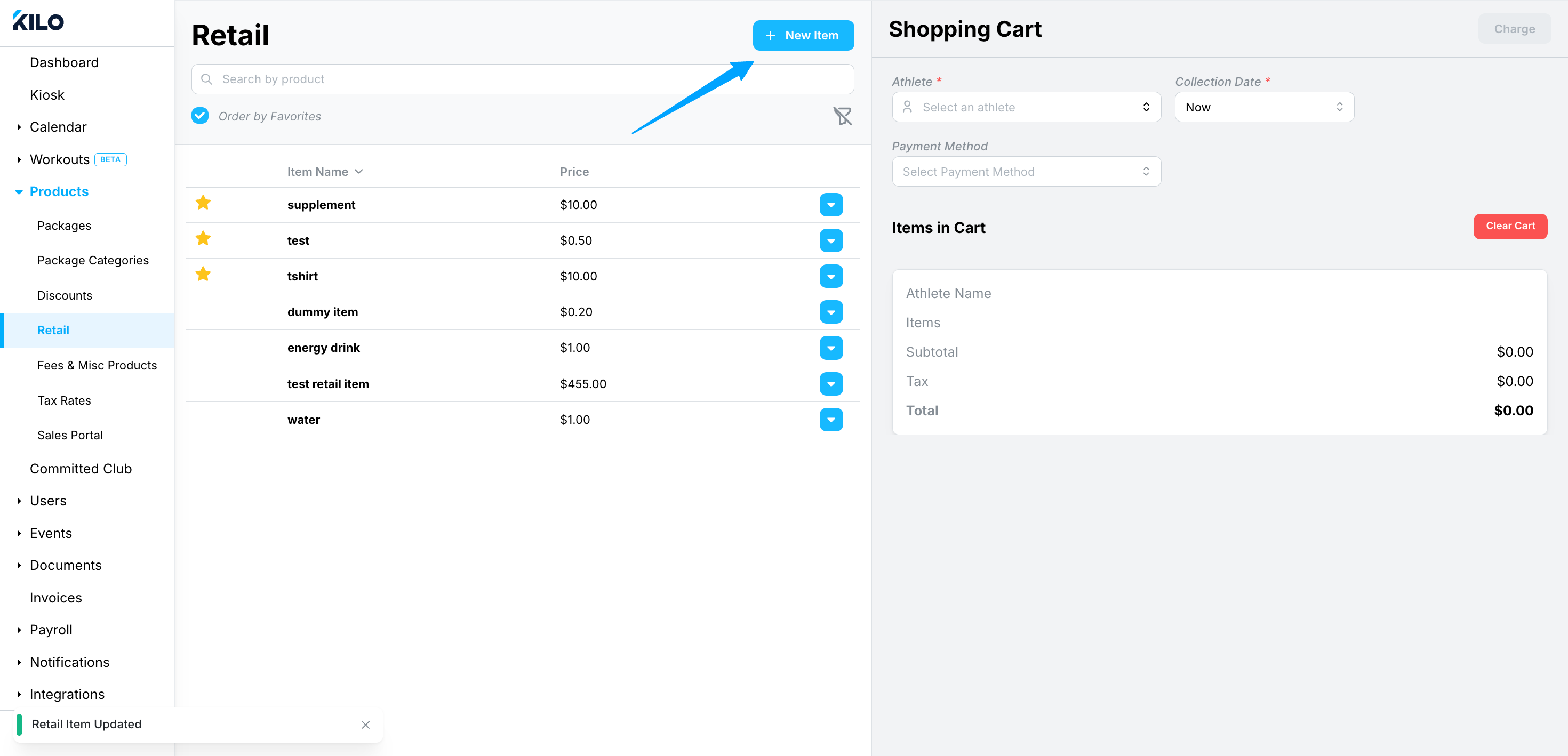
Task: Click the clear filters funnel icon
Action: tap(843, 116)
